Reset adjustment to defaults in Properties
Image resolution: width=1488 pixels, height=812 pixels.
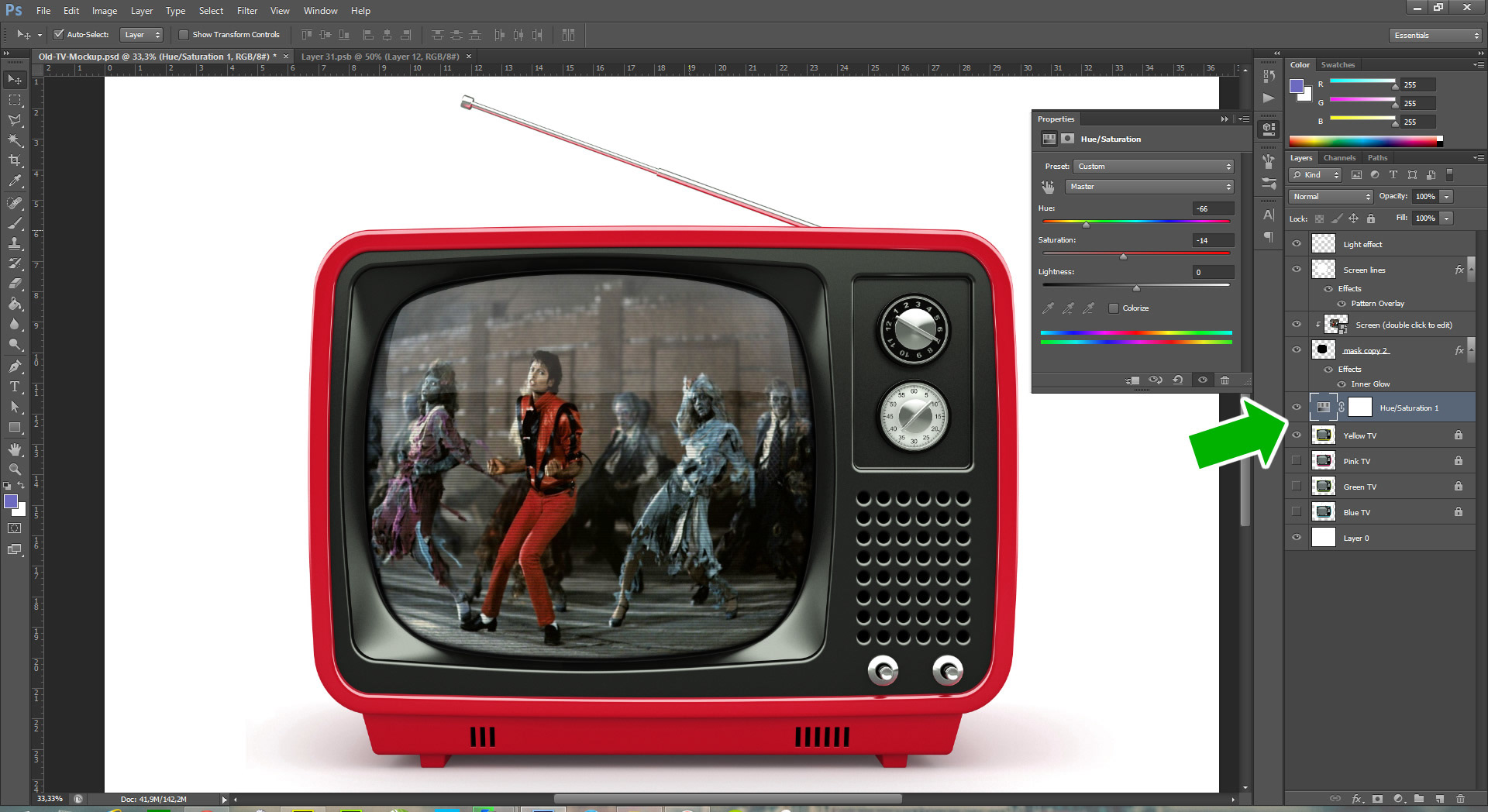coord(1178,380)
